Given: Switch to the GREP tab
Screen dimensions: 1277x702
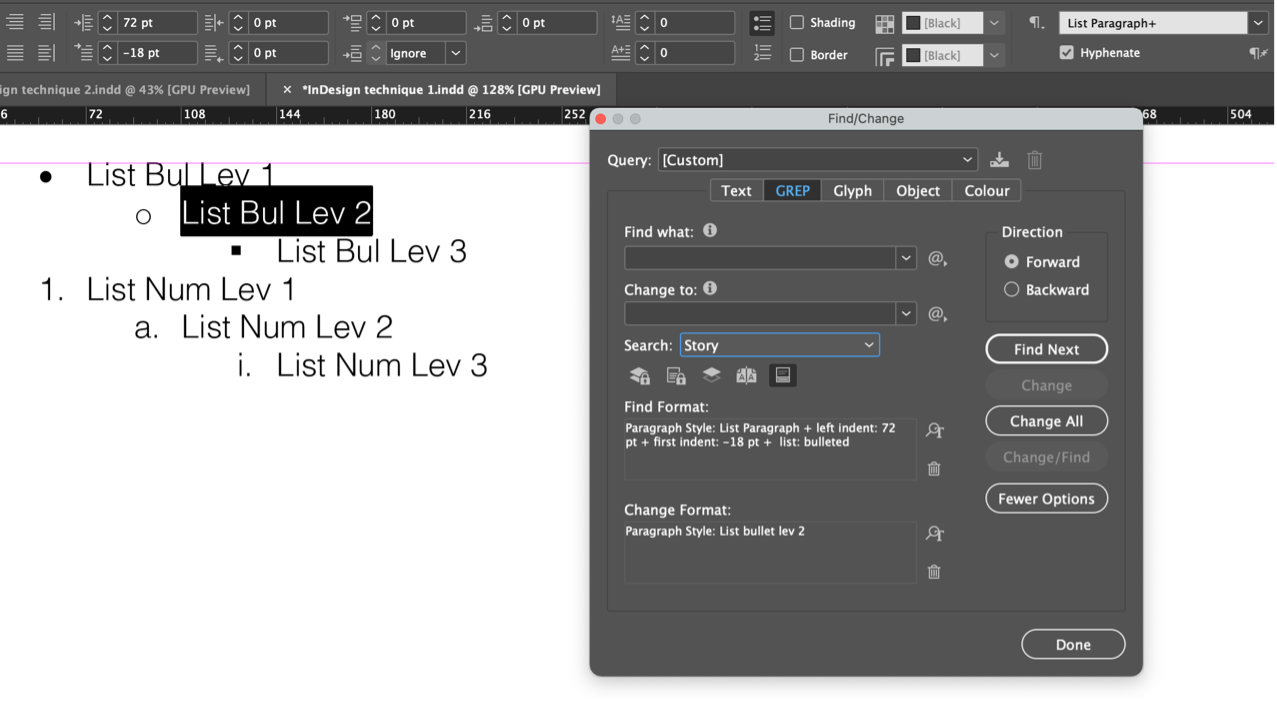Looking at the screenshot, I should click(791, 190).
